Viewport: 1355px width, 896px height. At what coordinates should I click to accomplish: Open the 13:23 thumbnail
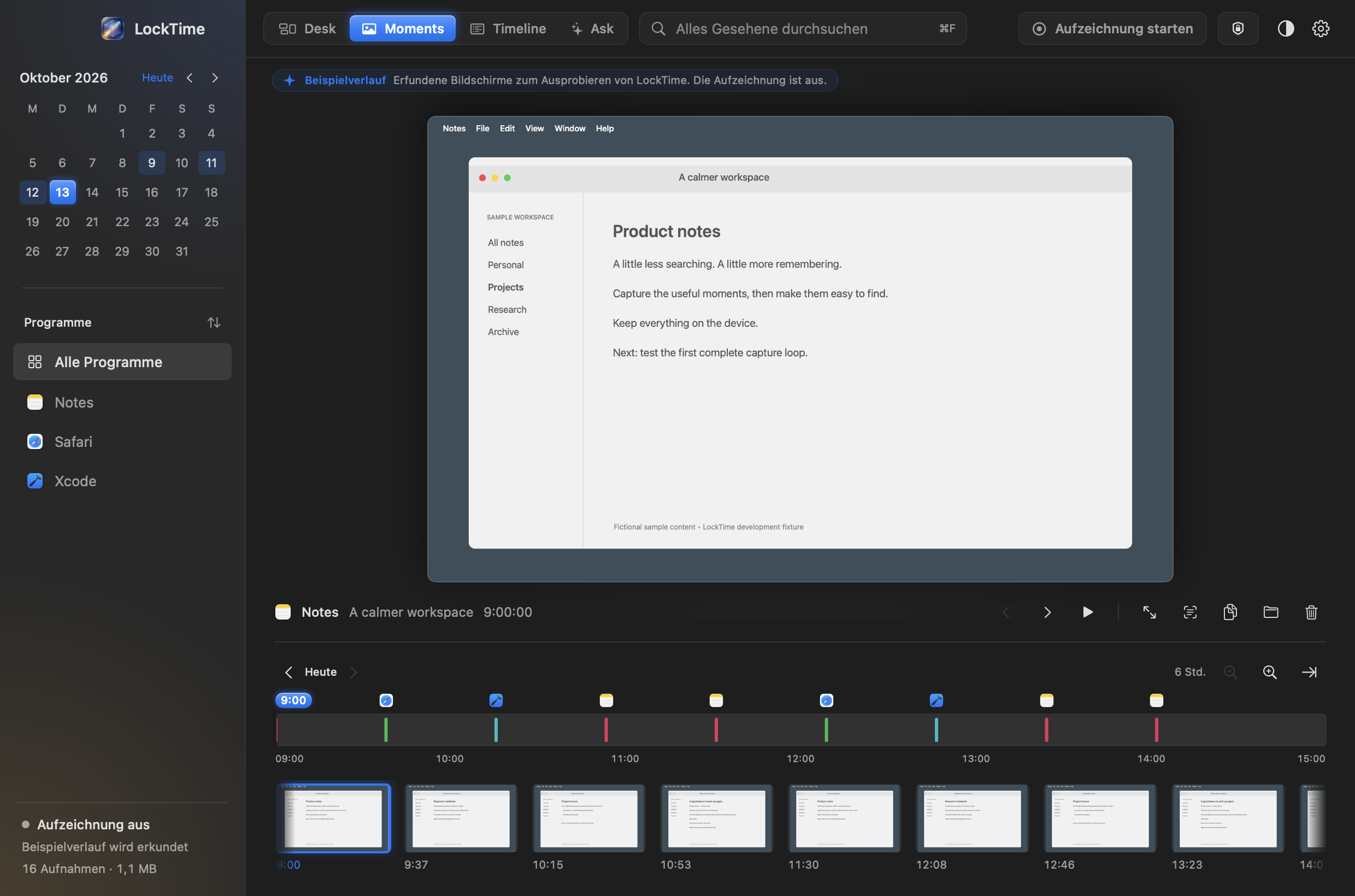[1228, 818]
